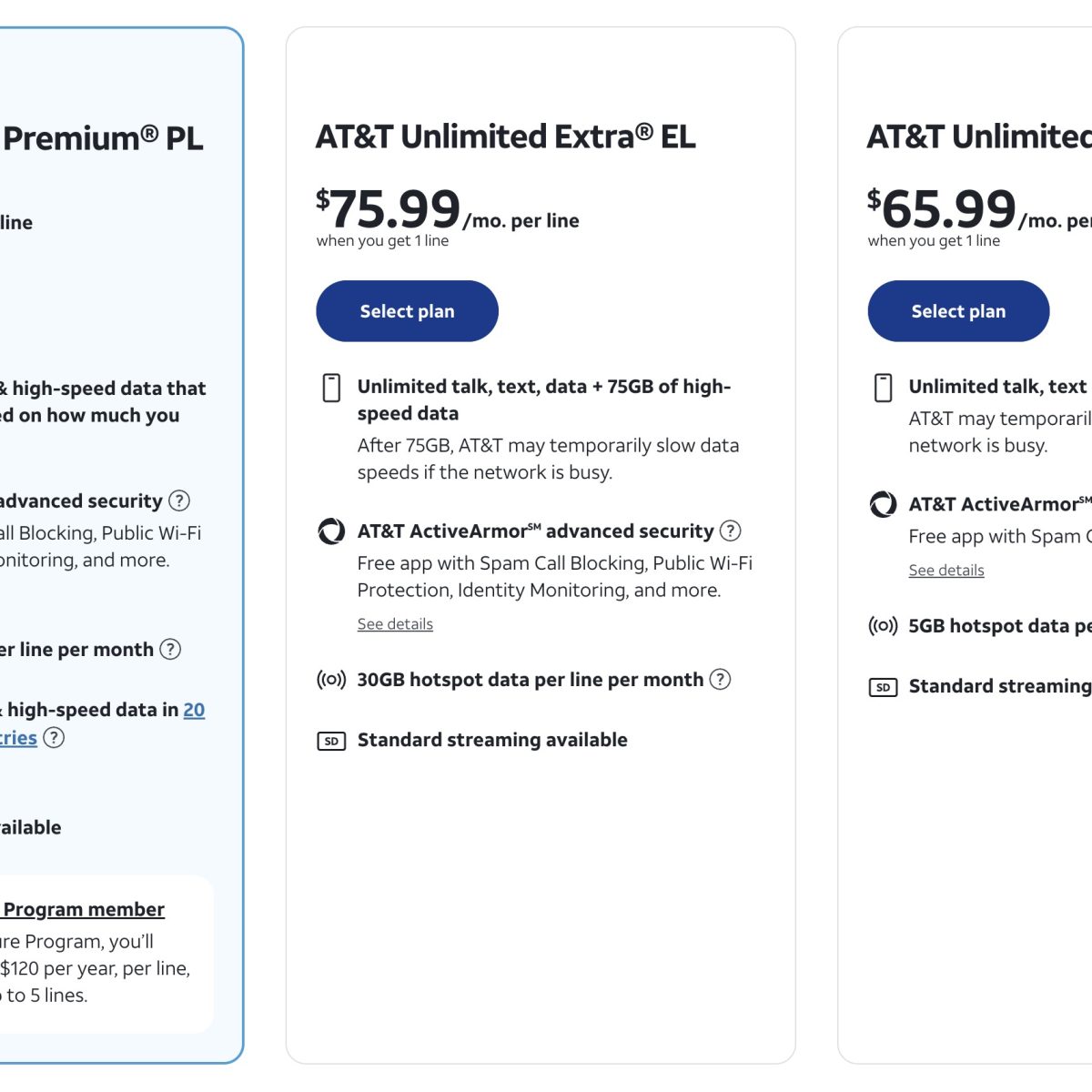Select plan priced at $65.99
The height and width of the screenshot is (1092, 1092).
pos(958,311)
